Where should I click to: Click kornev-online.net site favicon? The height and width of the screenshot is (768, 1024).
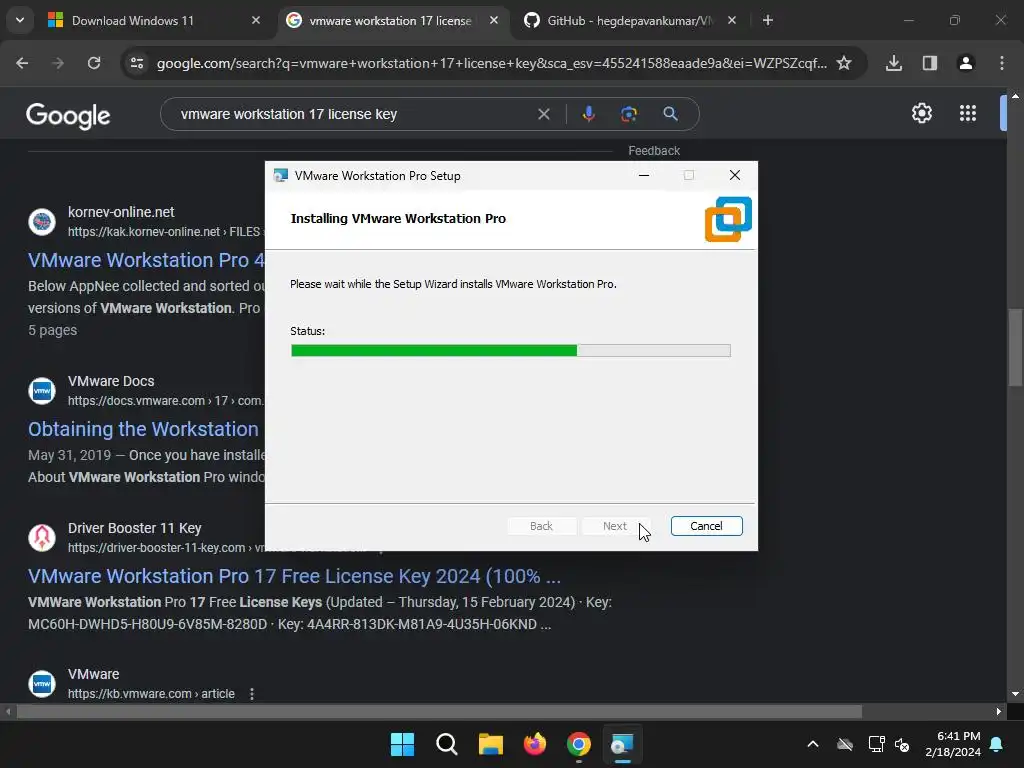42,221
